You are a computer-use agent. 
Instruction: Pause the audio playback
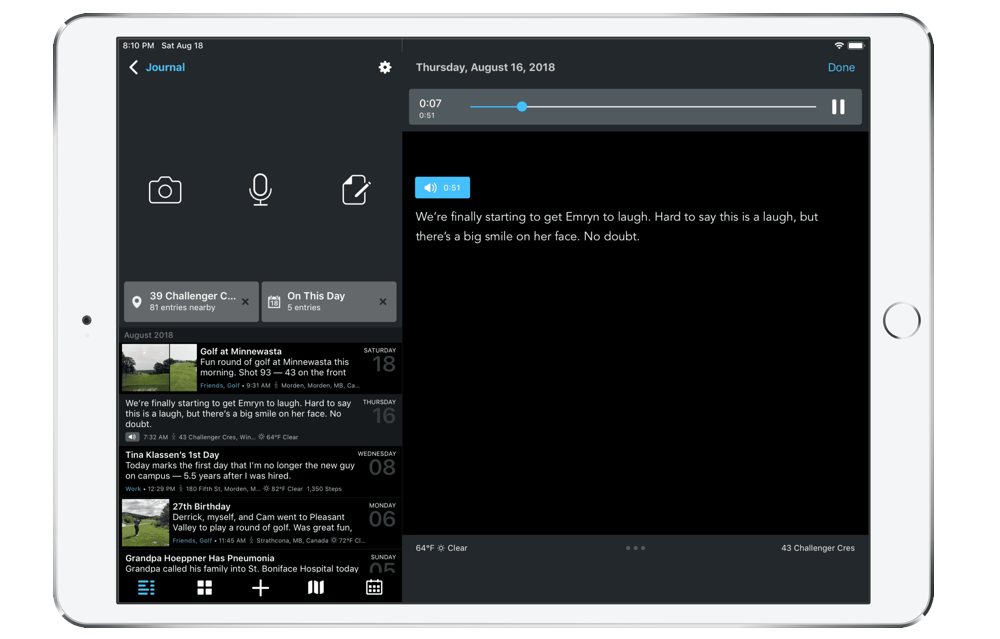838,107
